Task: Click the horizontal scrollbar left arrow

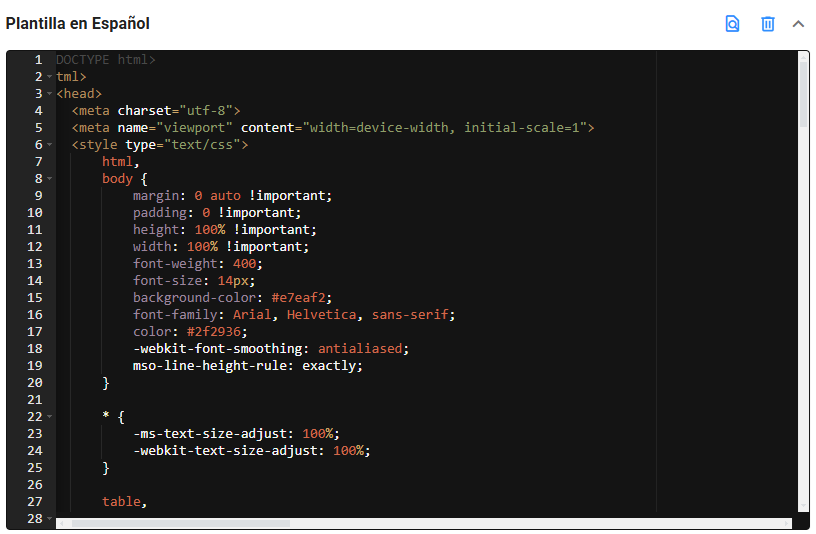Action: [x=61, y=523]
